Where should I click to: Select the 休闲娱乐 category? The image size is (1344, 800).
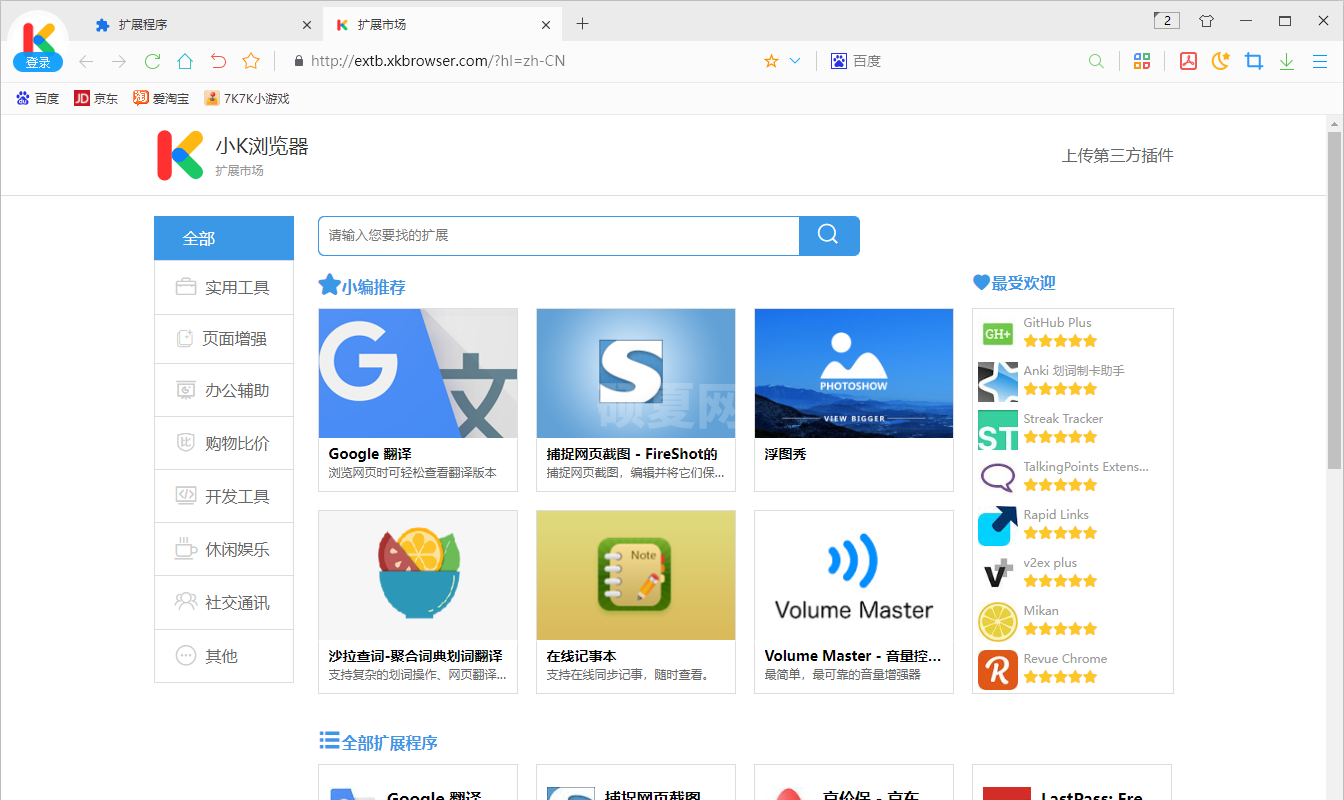224,550
